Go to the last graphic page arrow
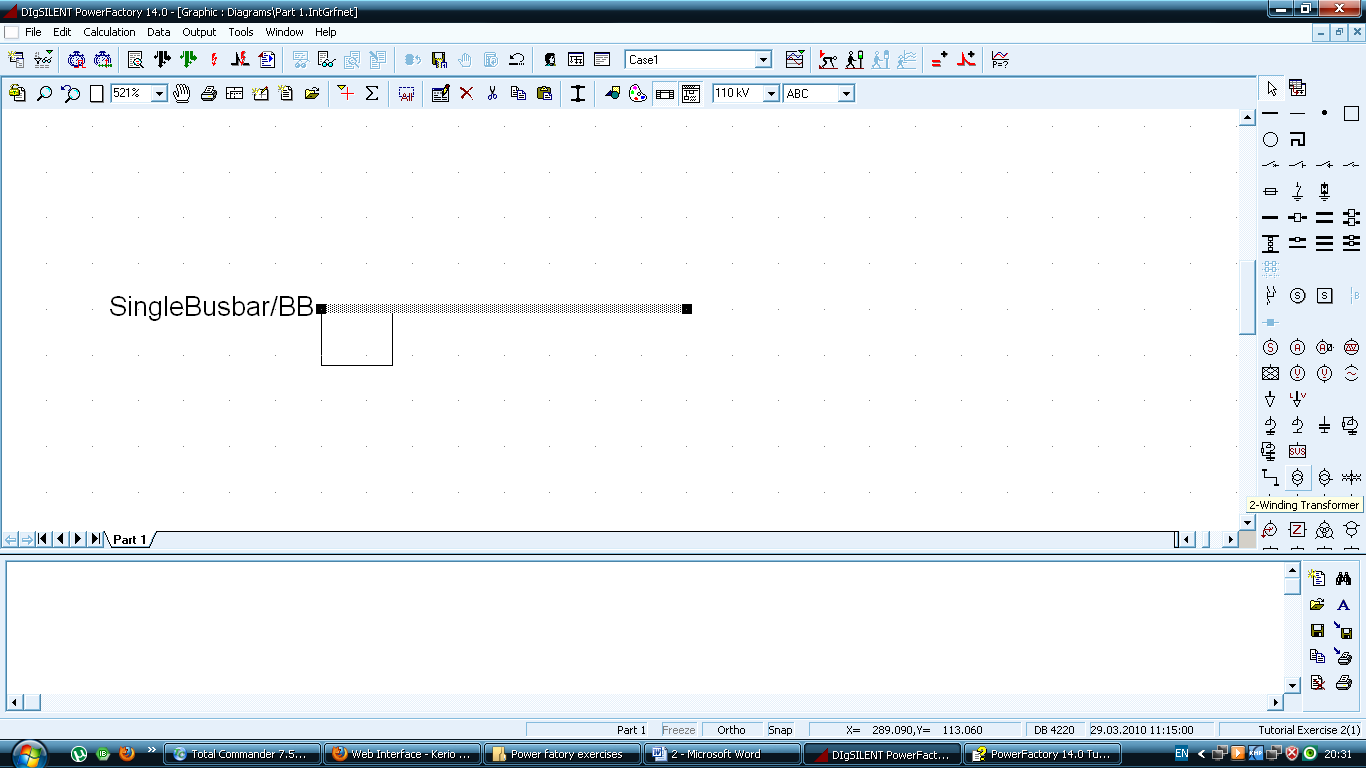The image size is (1366, 768). click(96, 540)
